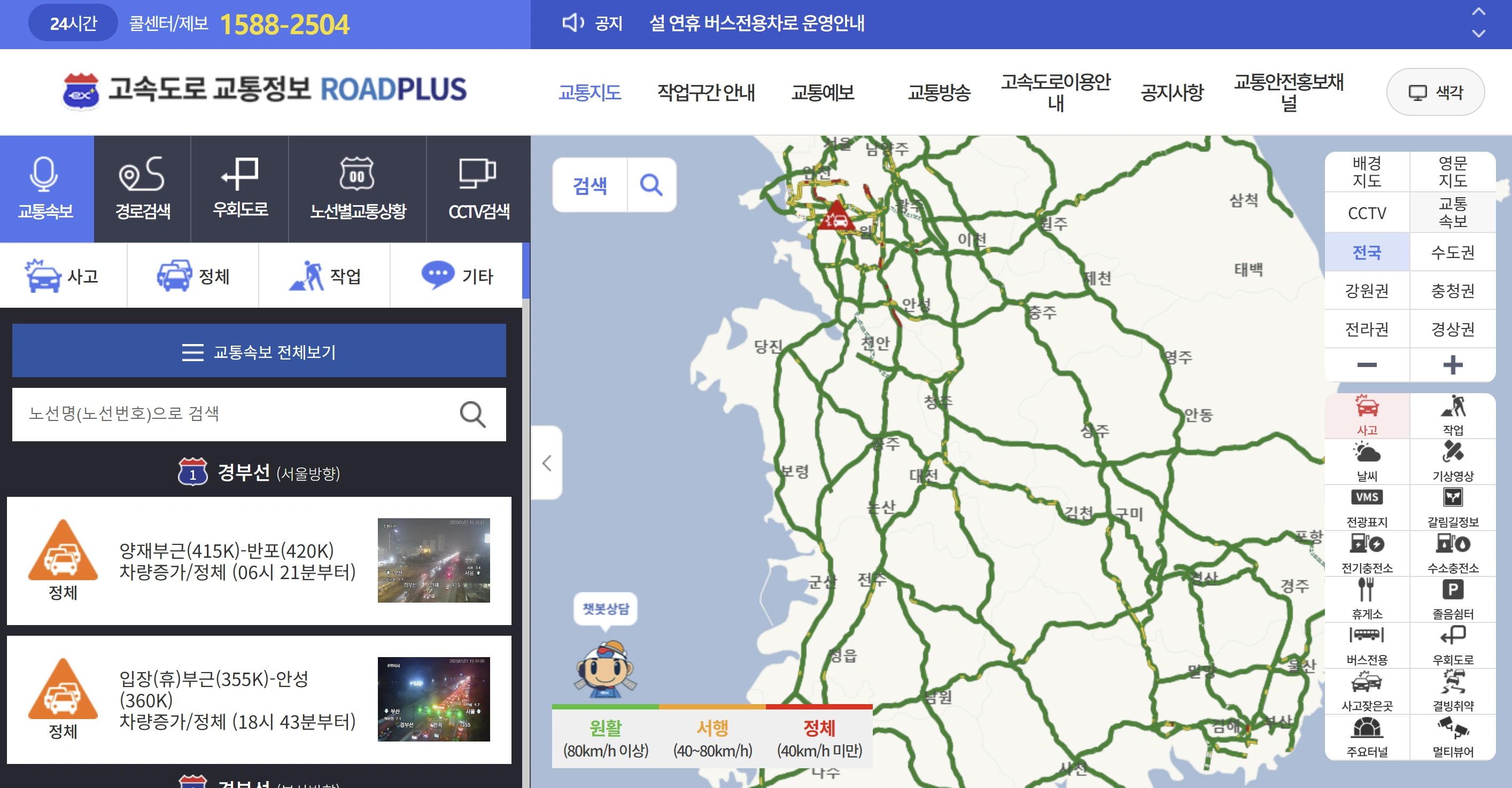Filter traffic news by 사고 accident

tap(63, 275)
